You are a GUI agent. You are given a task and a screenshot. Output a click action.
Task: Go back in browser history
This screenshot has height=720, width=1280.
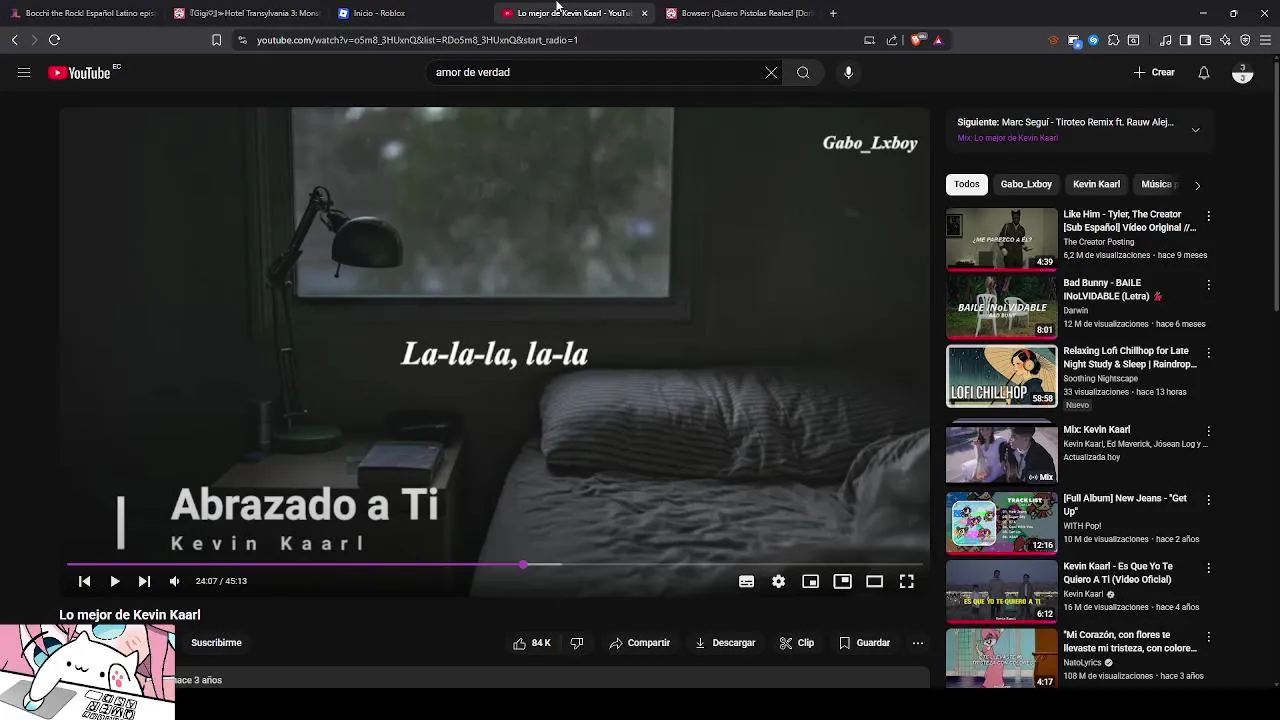(x=14, y=40)
